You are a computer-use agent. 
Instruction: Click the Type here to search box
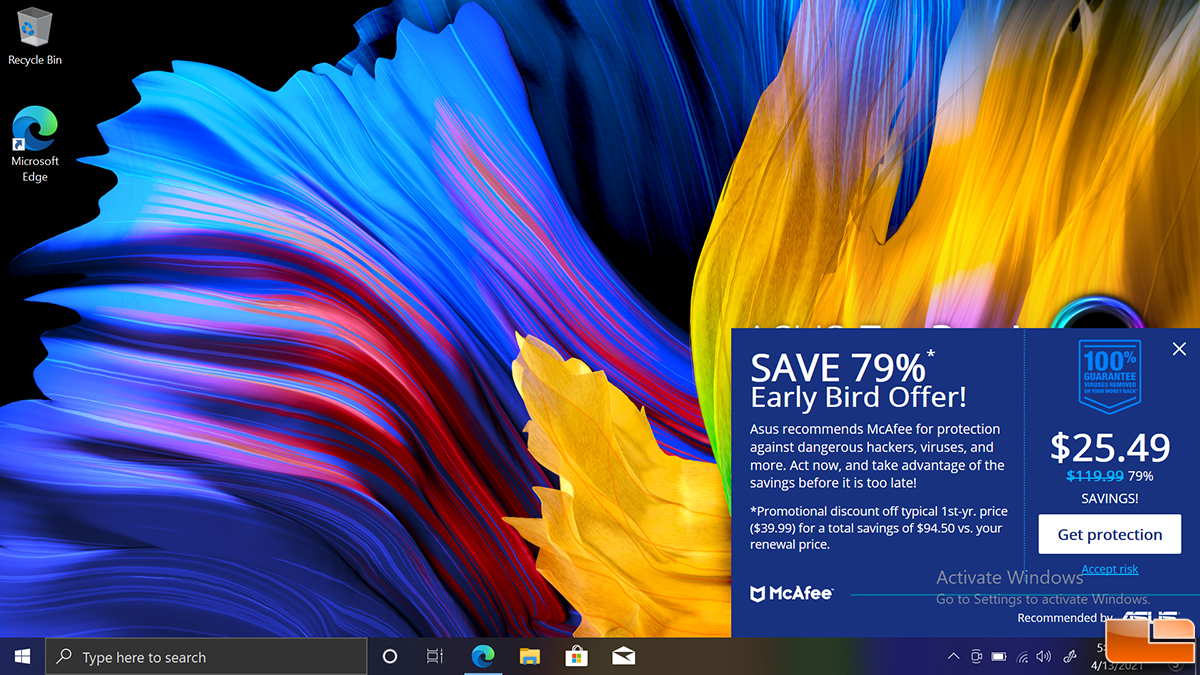click(x=206, y=657)
